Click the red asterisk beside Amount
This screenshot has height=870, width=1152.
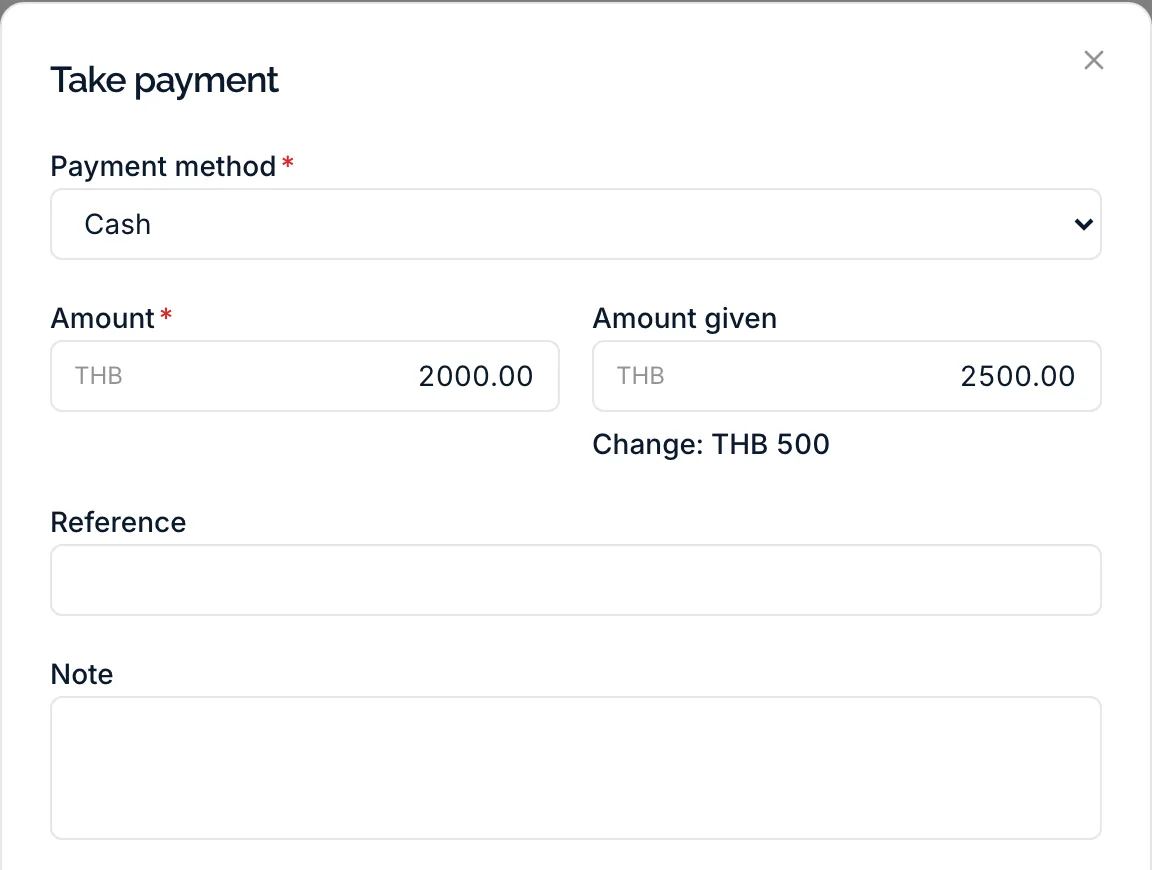[166, 314]
